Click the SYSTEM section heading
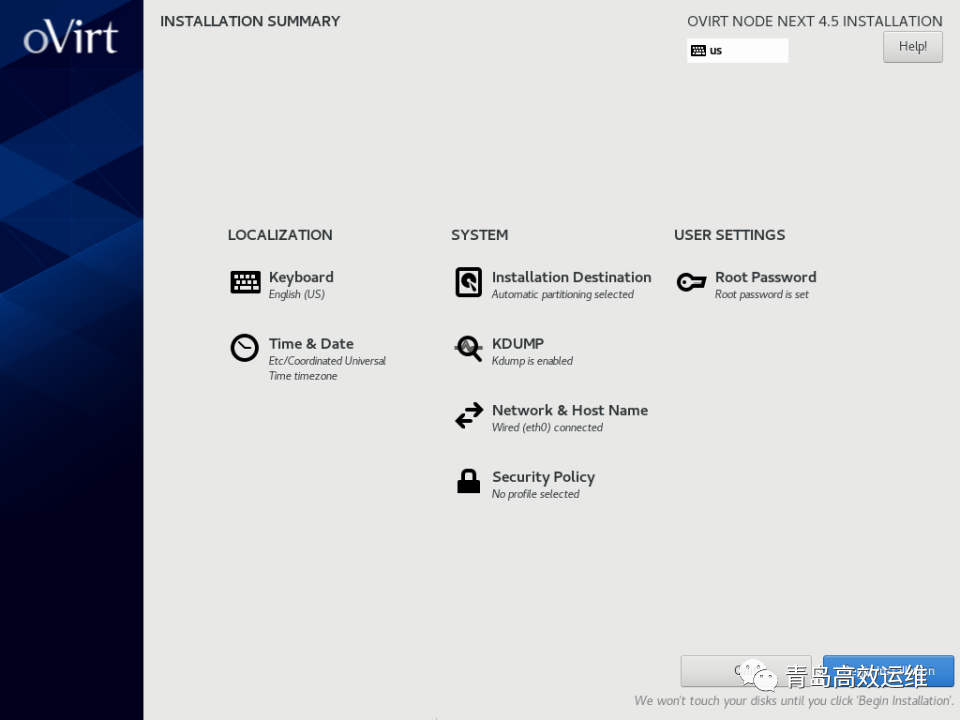The image size is (960, 720). [x=479, y=235]
